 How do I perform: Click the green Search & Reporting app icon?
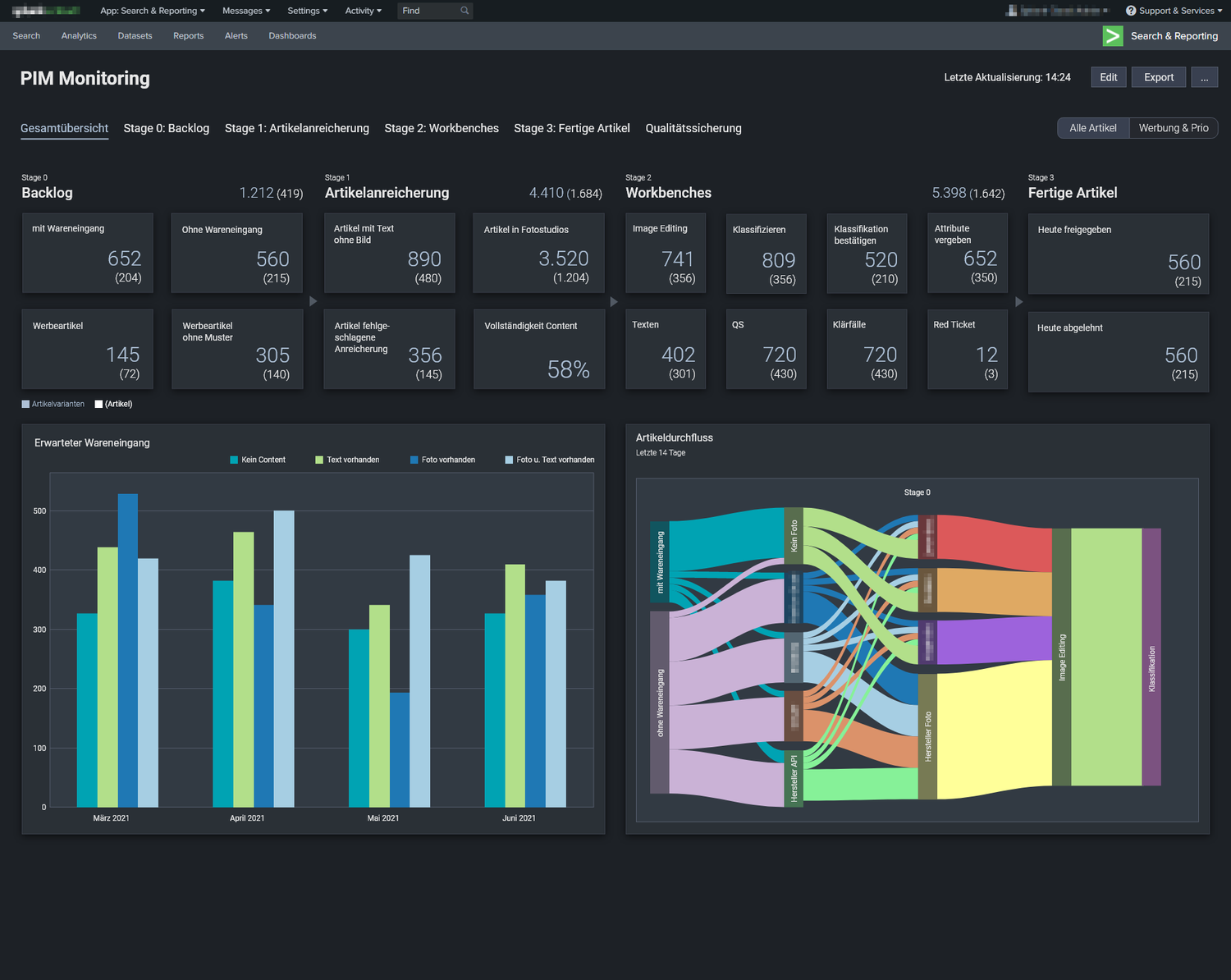(x=1113, y=36)
